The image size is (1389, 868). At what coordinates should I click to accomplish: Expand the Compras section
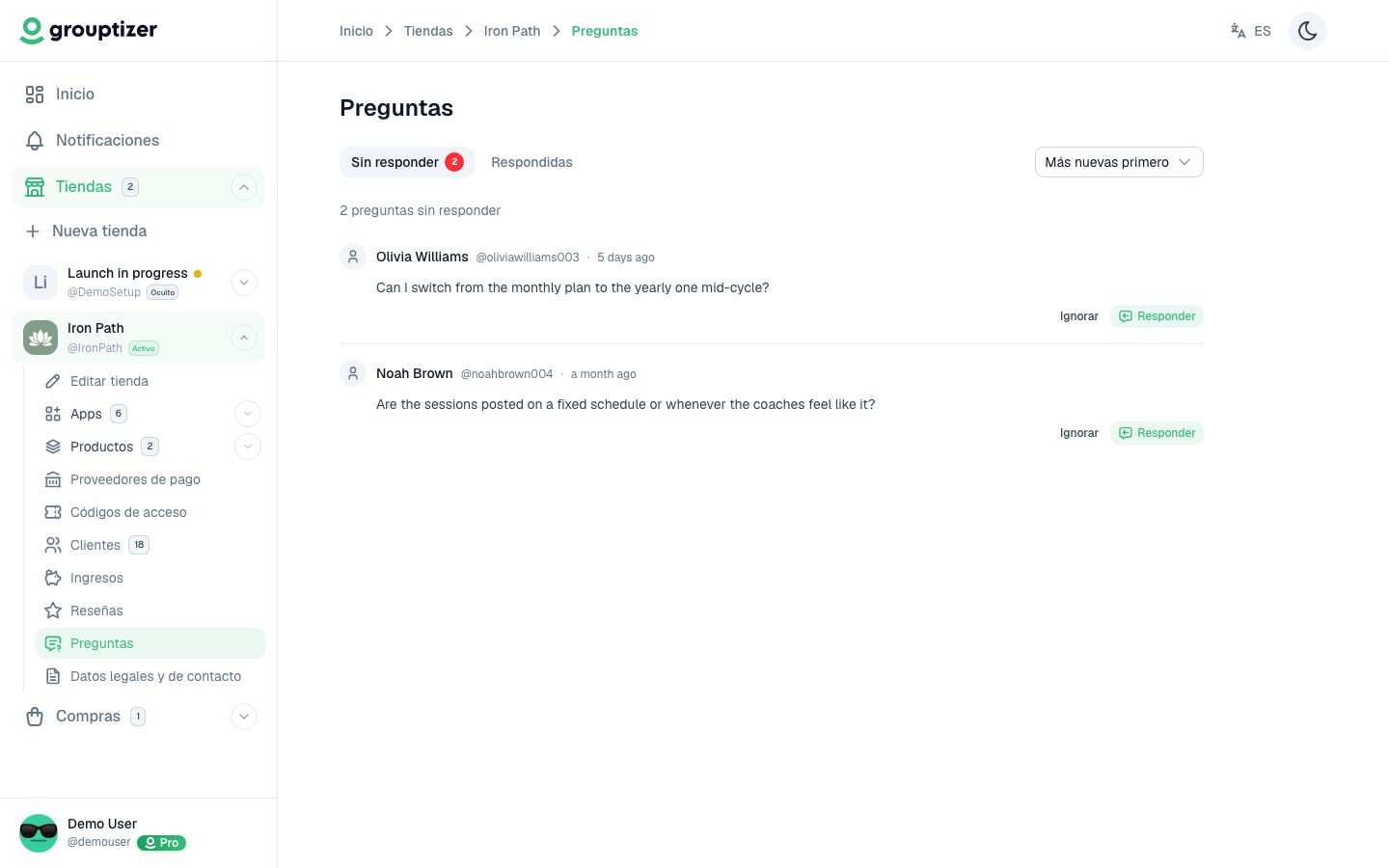point(244,717)
